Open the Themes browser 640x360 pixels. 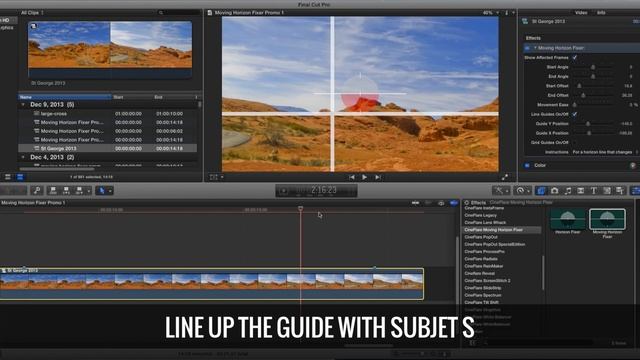click(x=620, y=191)
